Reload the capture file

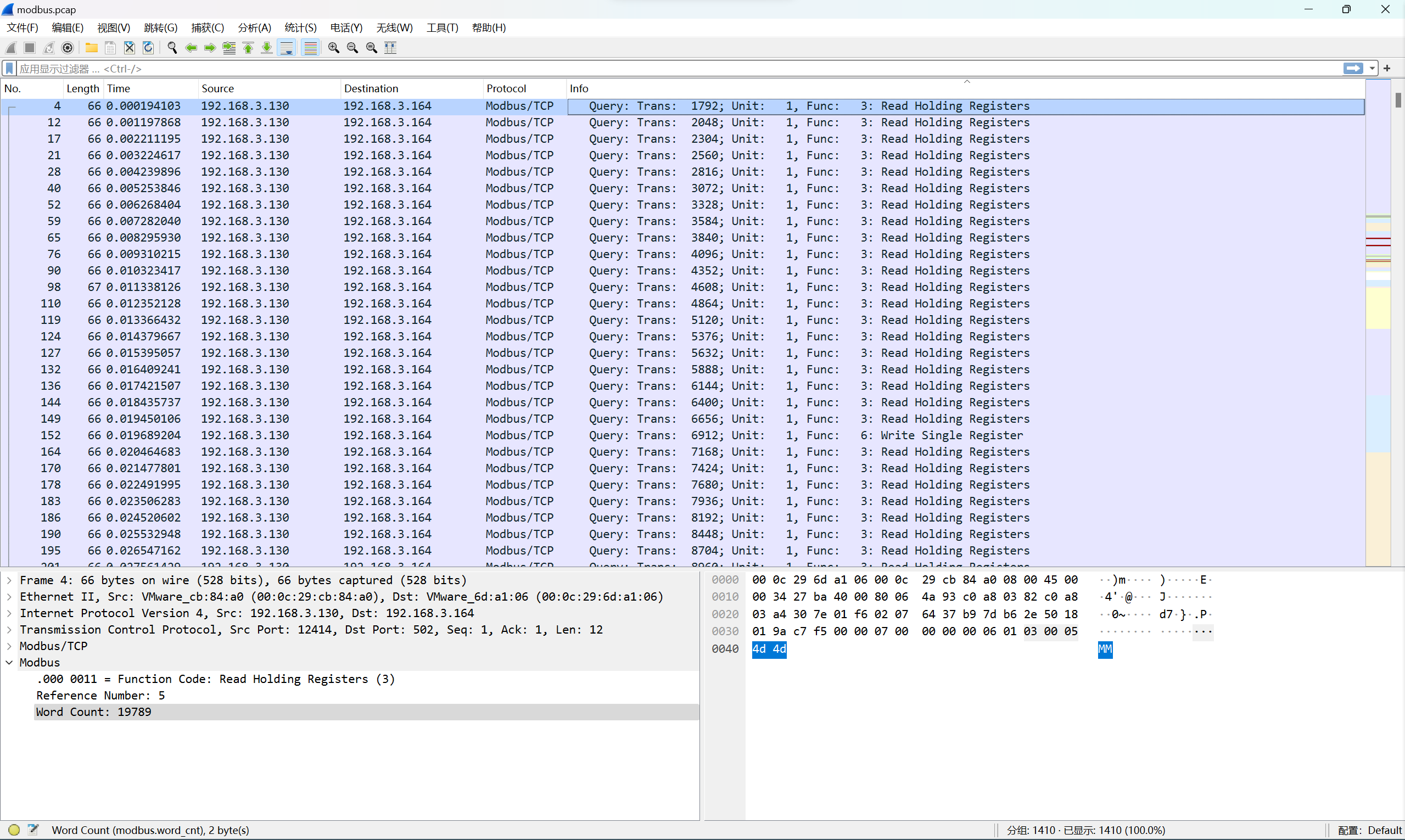click(x=148, y=48)
